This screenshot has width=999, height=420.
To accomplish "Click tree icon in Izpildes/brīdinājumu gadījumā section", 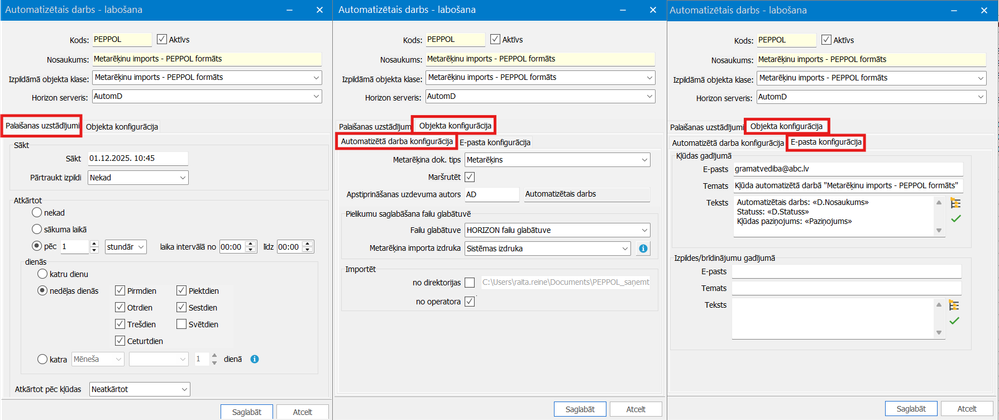I will coord(954,306).
